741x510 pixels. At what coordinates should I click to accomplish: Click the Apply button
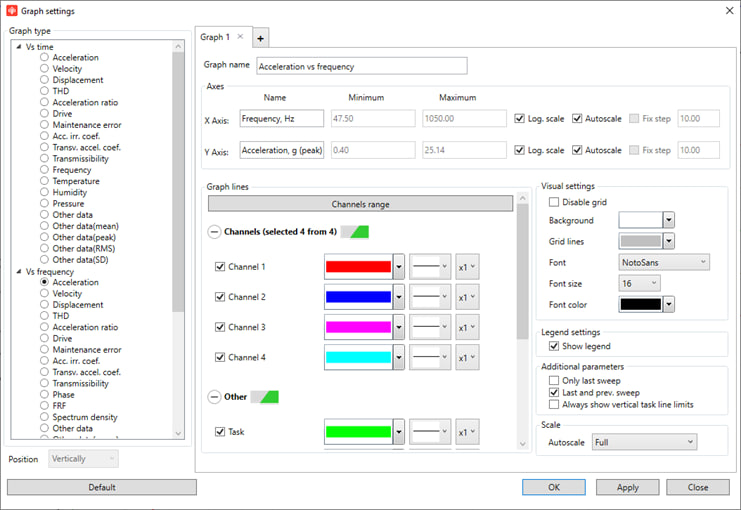point(628,487)
